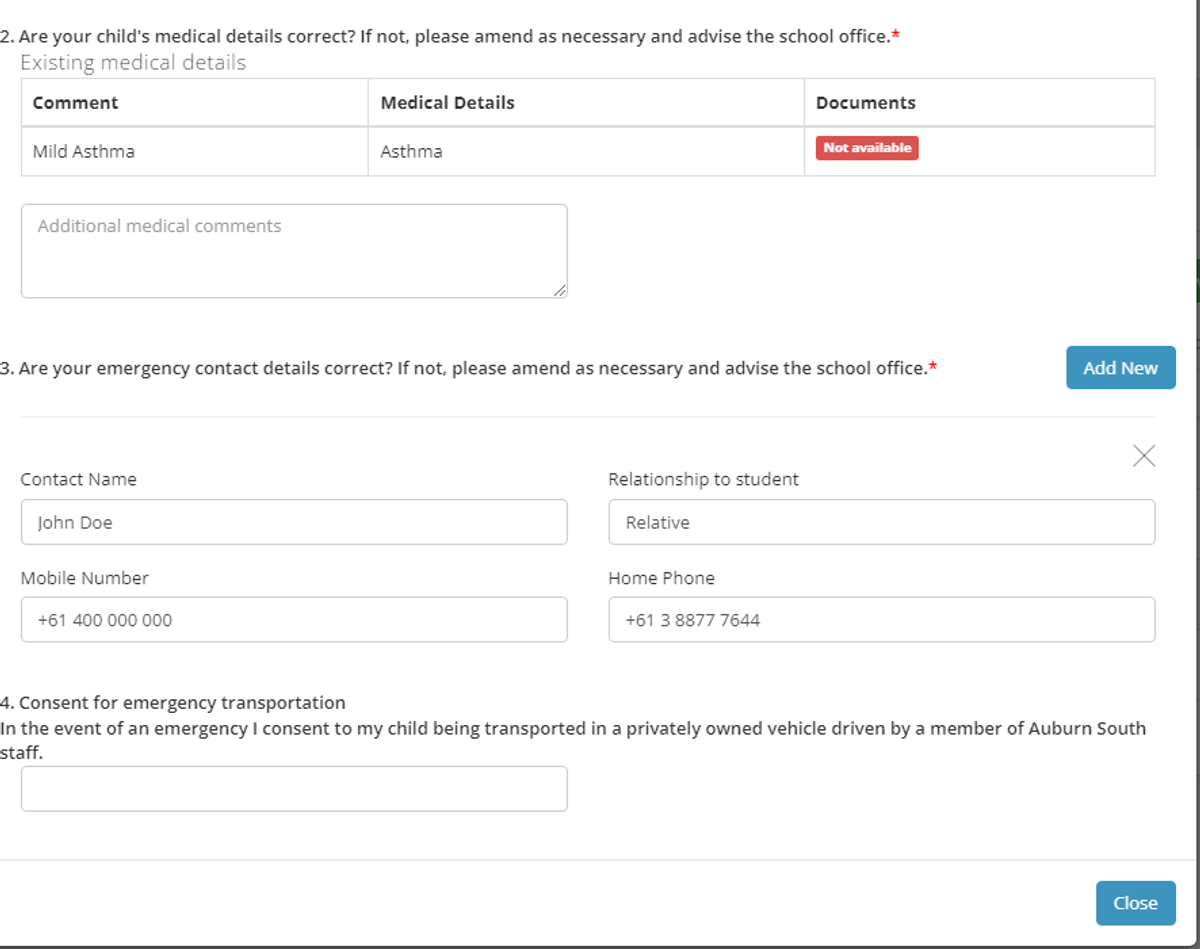Screen dimensions: 1200x949
Task: Click the Documents column header
Action: pos(980,103)
